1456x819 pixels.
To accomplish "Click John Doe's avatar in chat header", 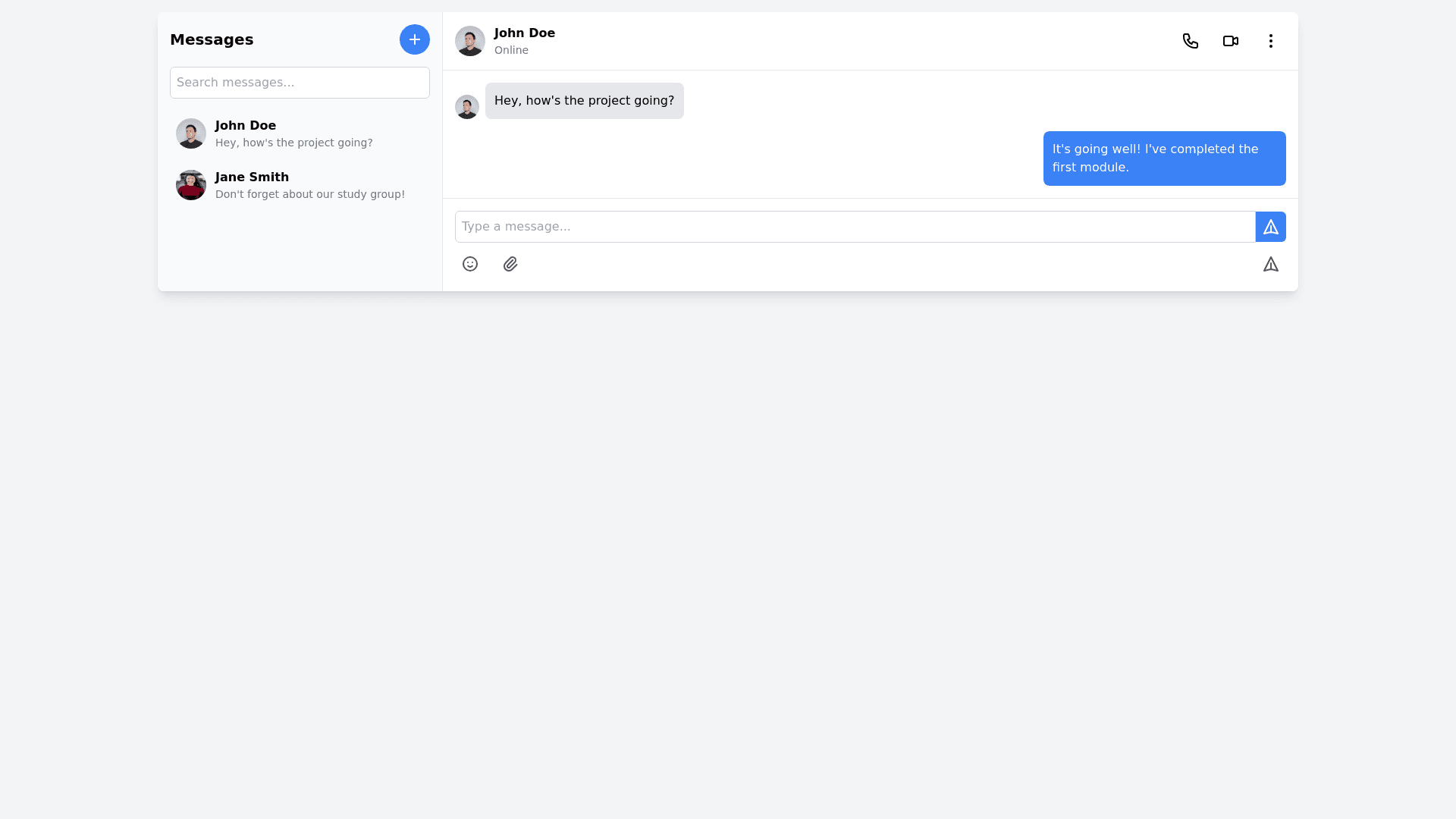I will click(470, 41).
